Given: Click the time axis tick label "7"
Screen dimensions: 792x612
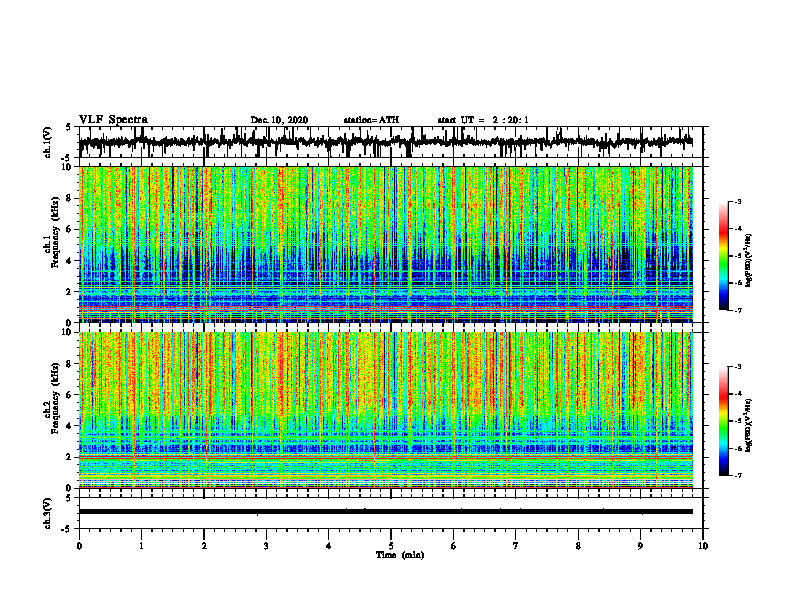Looking at the screenshot, I should click(516, 546).
